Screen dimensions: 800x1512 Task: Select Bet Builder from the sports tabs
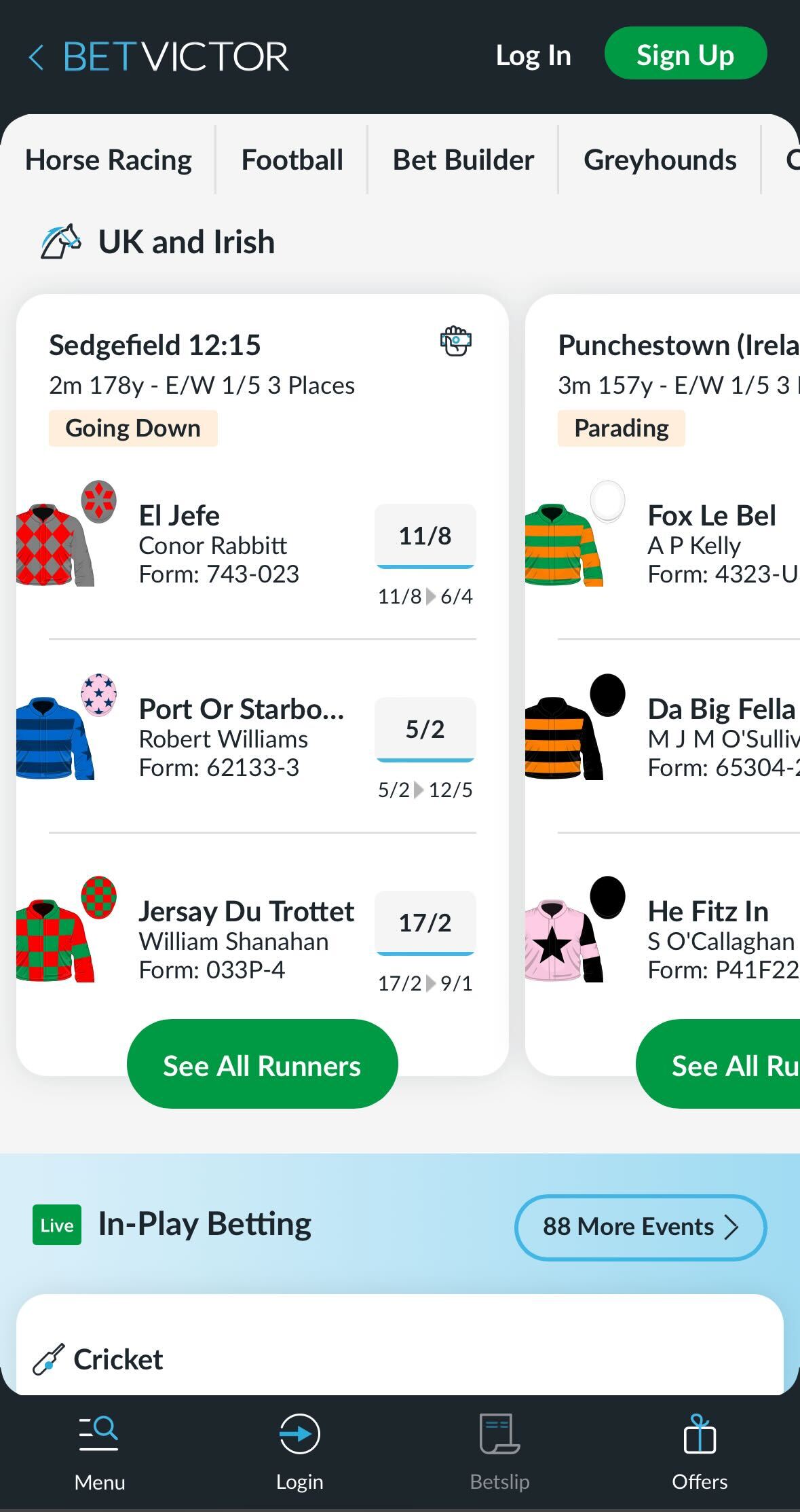462,160
